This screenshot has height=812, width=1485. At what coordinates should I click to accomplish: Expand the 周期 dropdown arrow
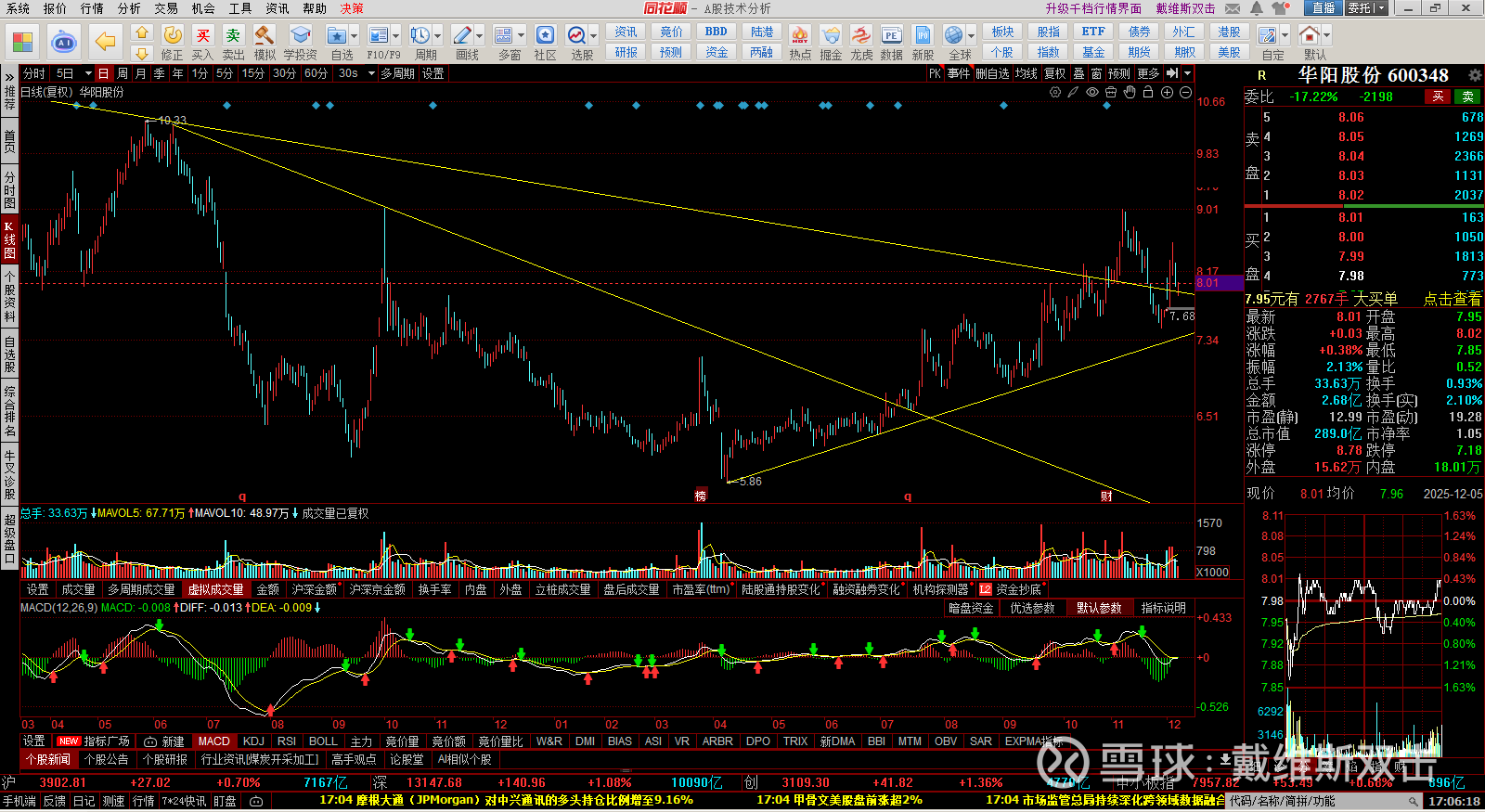437,36
